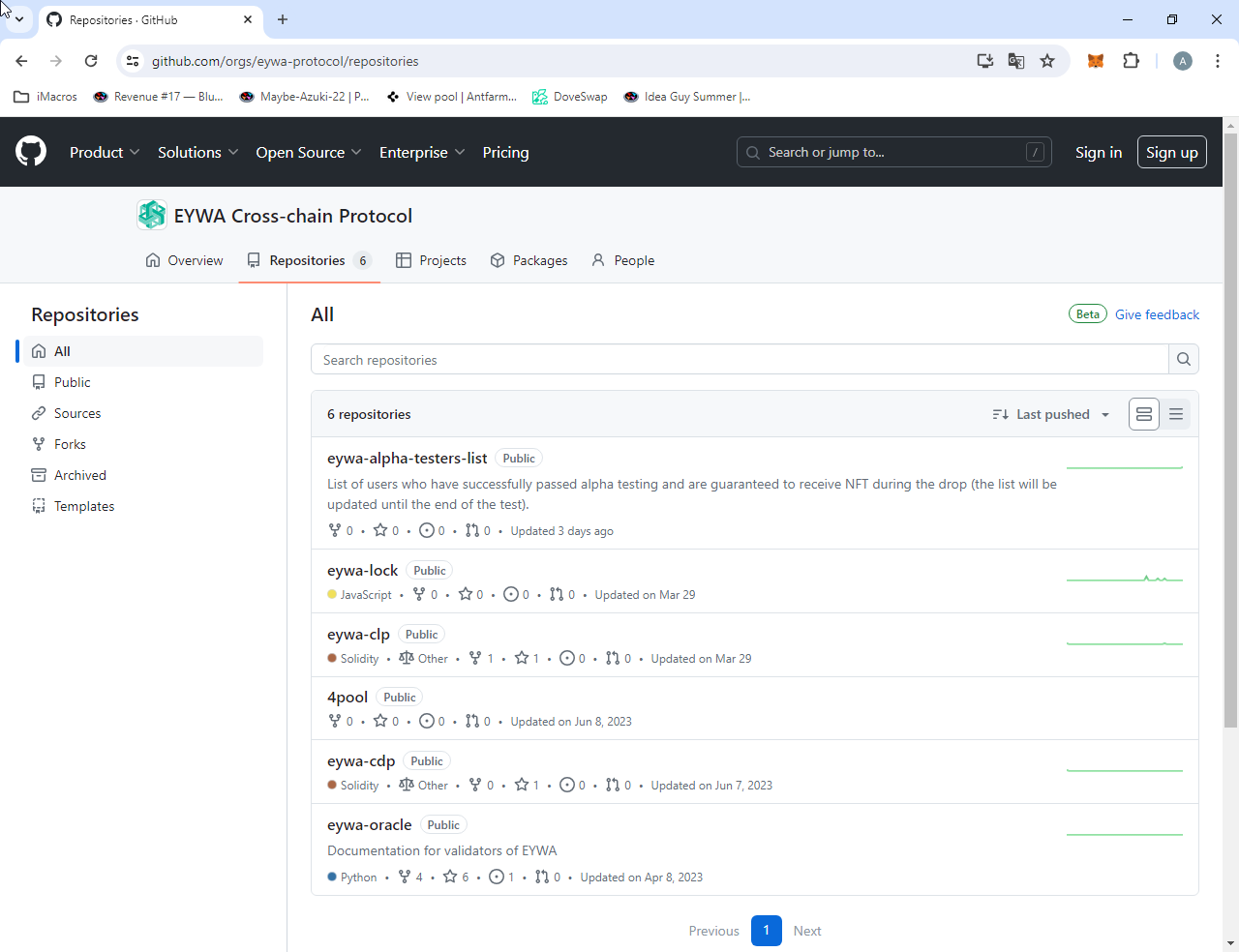This screenshot has height=952, width=1239.
Task: Reload the page with refresh icon
Action: (91, 61)
